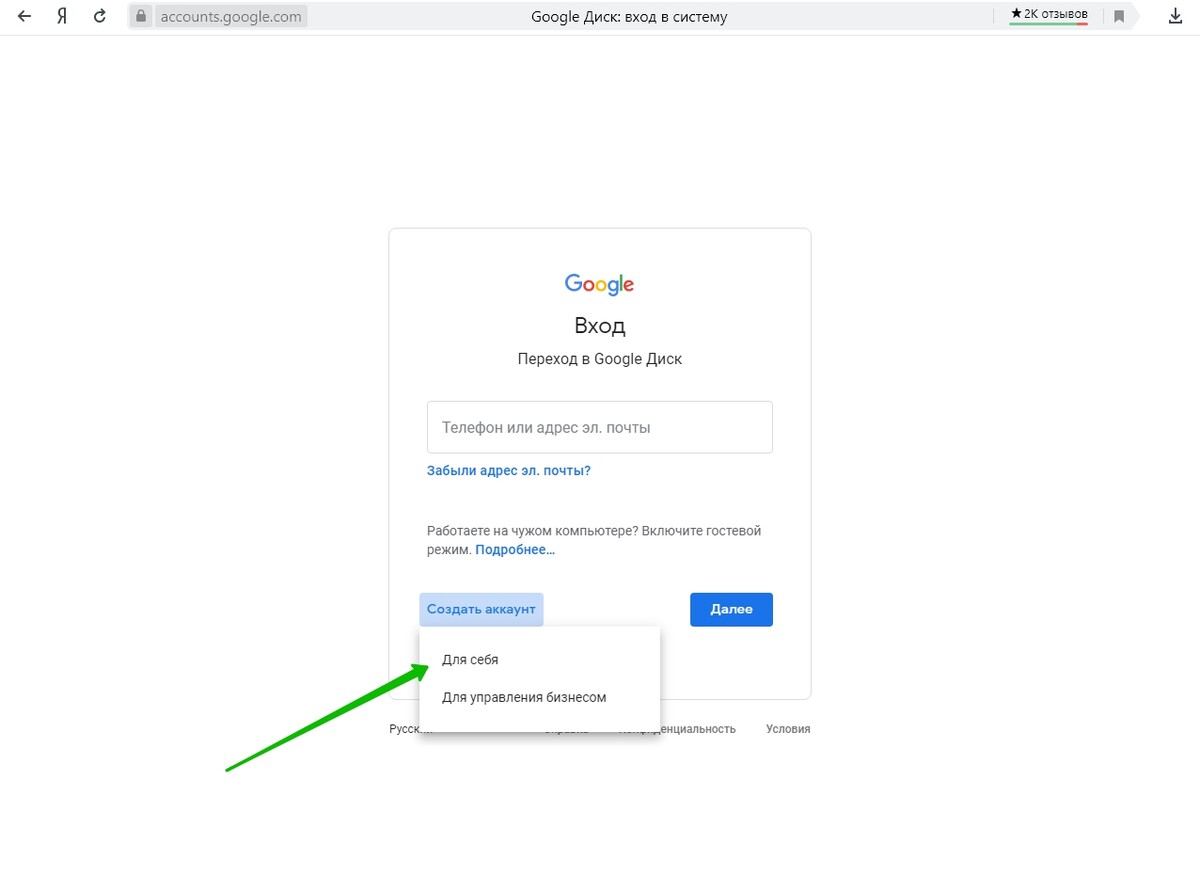Viewport: 1200px width, 891px height.
Task: Click the padlock site security icon
Action: pyautogui.click(x=141, y=17)
